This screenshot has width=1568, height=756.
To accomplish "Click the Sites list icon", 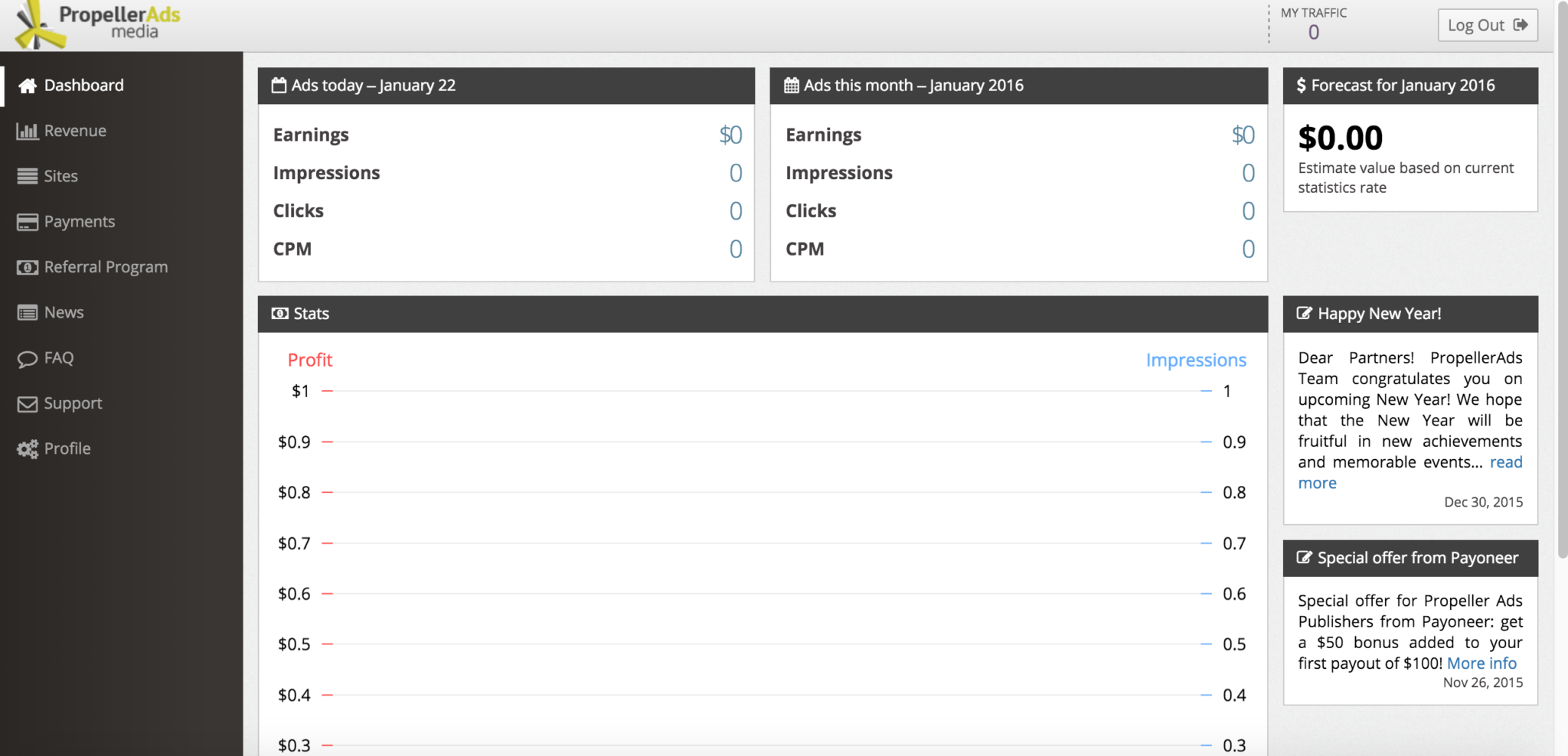I will click(28, 176).
